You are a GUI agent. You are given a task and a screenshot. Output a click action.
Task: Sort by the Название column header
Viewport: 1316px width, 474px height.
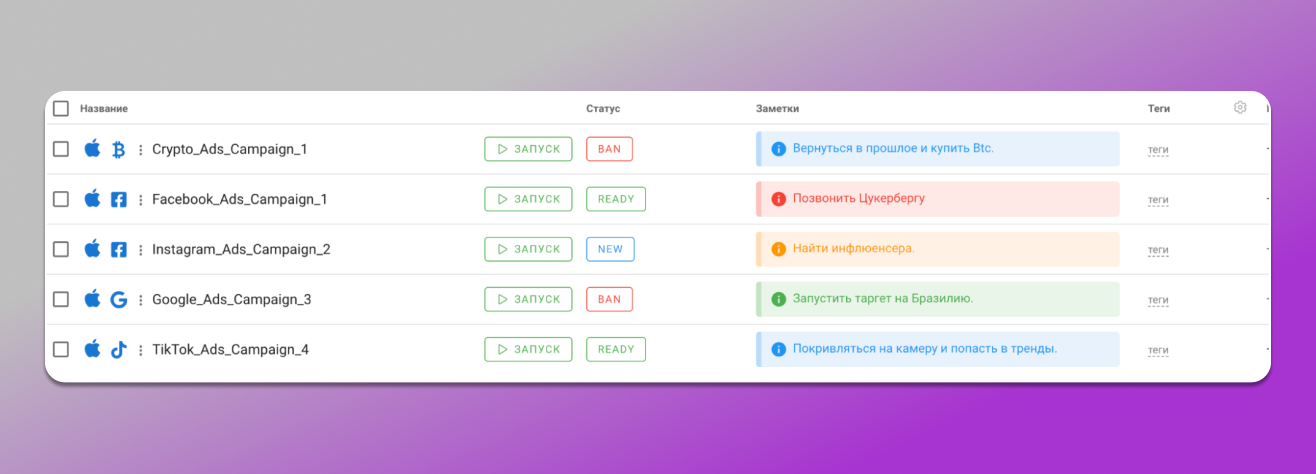point(104,108)
